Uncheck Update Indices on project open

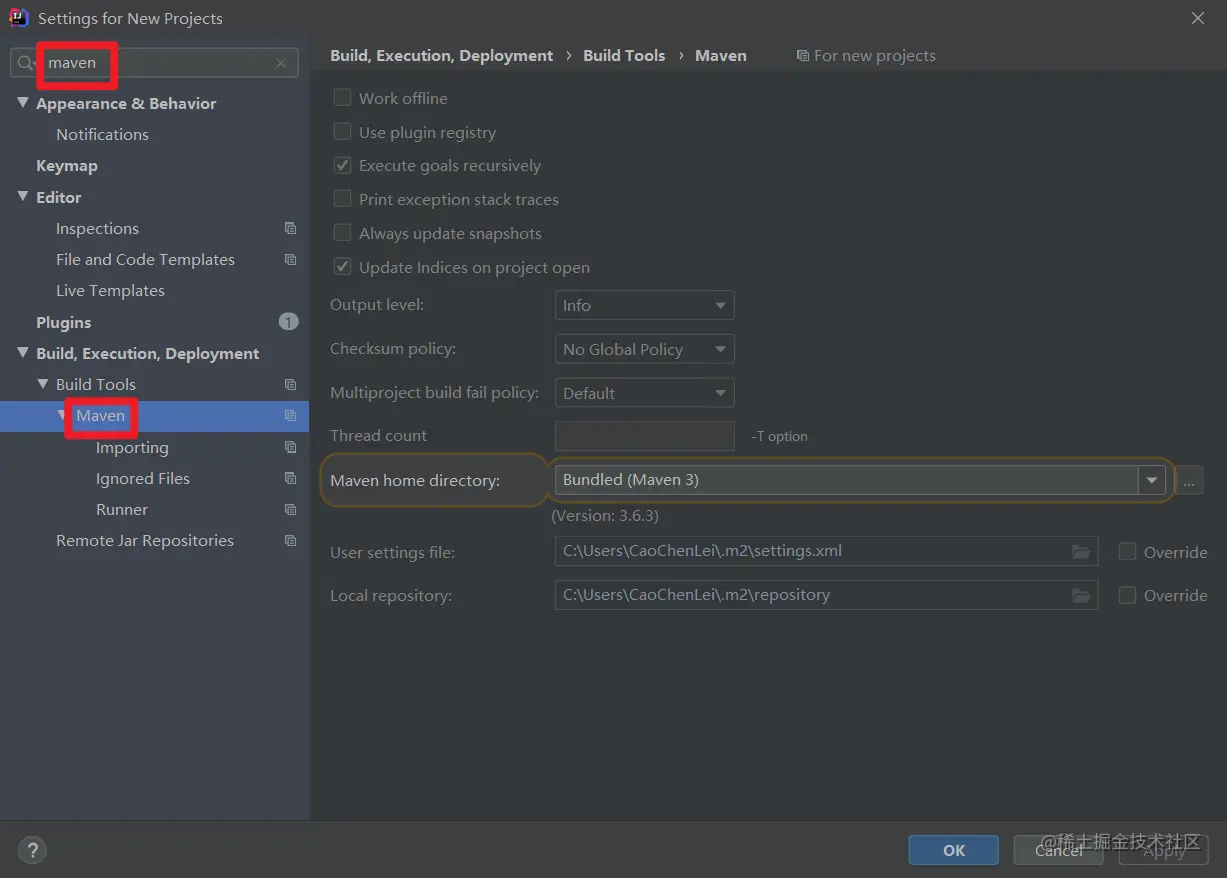(x=342, y=267)
